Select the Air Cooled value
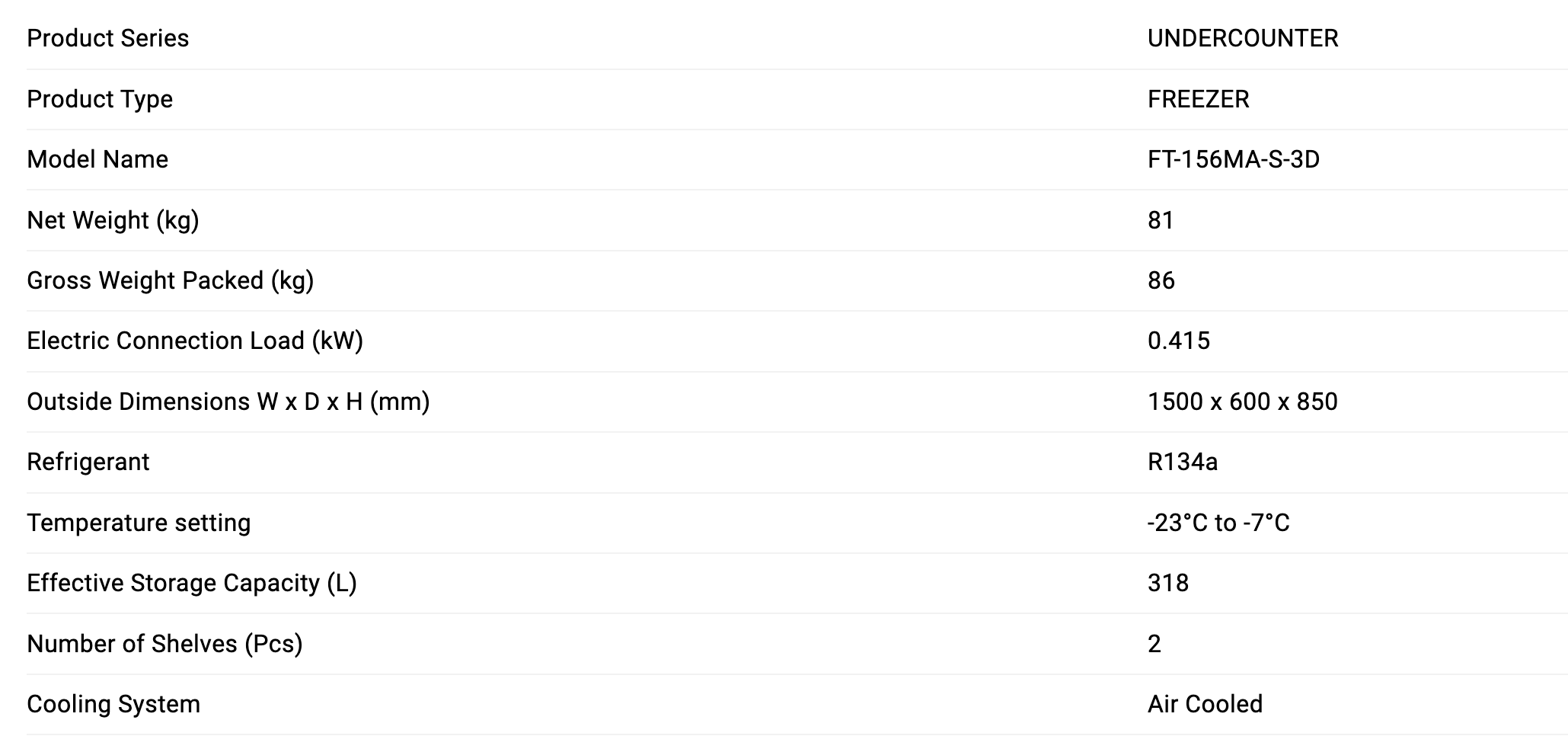This screenshot has width=1568, height=736. [x=1205, y=704]
